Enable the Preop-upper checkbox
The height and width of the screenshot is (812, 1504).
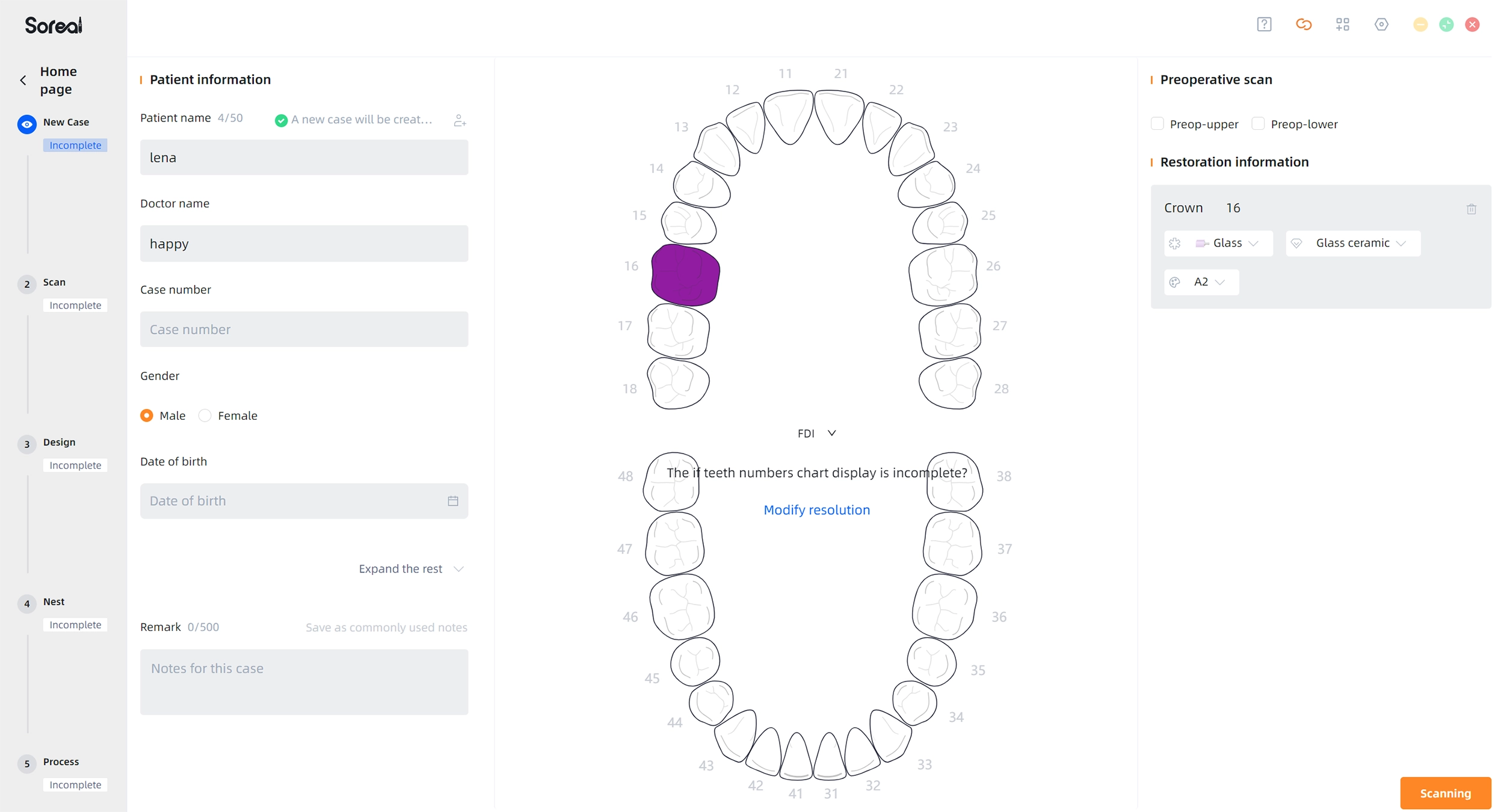(1157, 124)
